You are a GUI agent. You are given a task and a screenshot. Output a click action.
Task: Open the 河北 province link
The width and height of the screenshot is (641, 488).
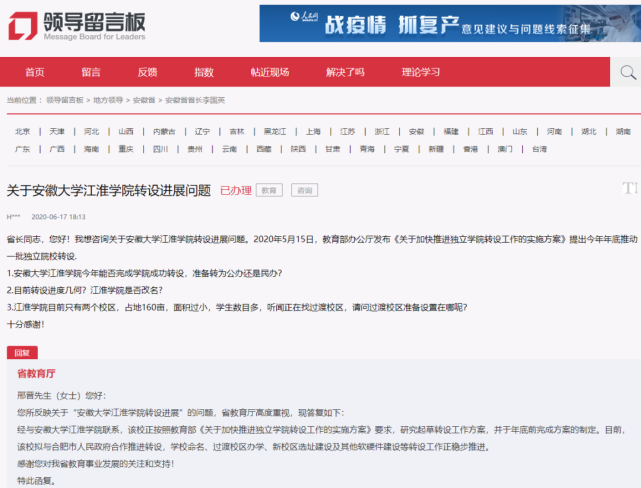tap(91, 132)
